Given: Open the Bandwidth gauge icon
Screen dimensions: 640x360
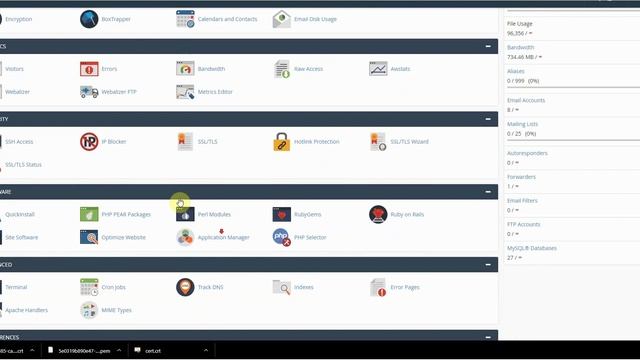Looking at the screenshot, I should click(x=185, y=69).
